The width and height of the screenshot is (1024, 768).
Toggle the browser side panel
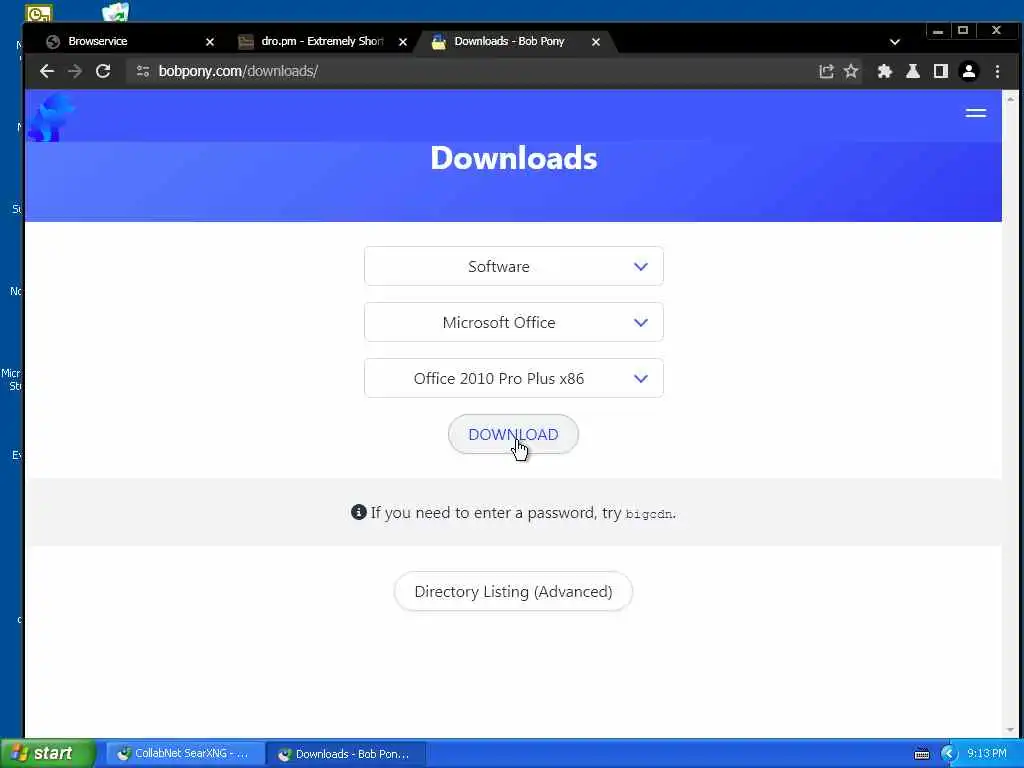940,71
